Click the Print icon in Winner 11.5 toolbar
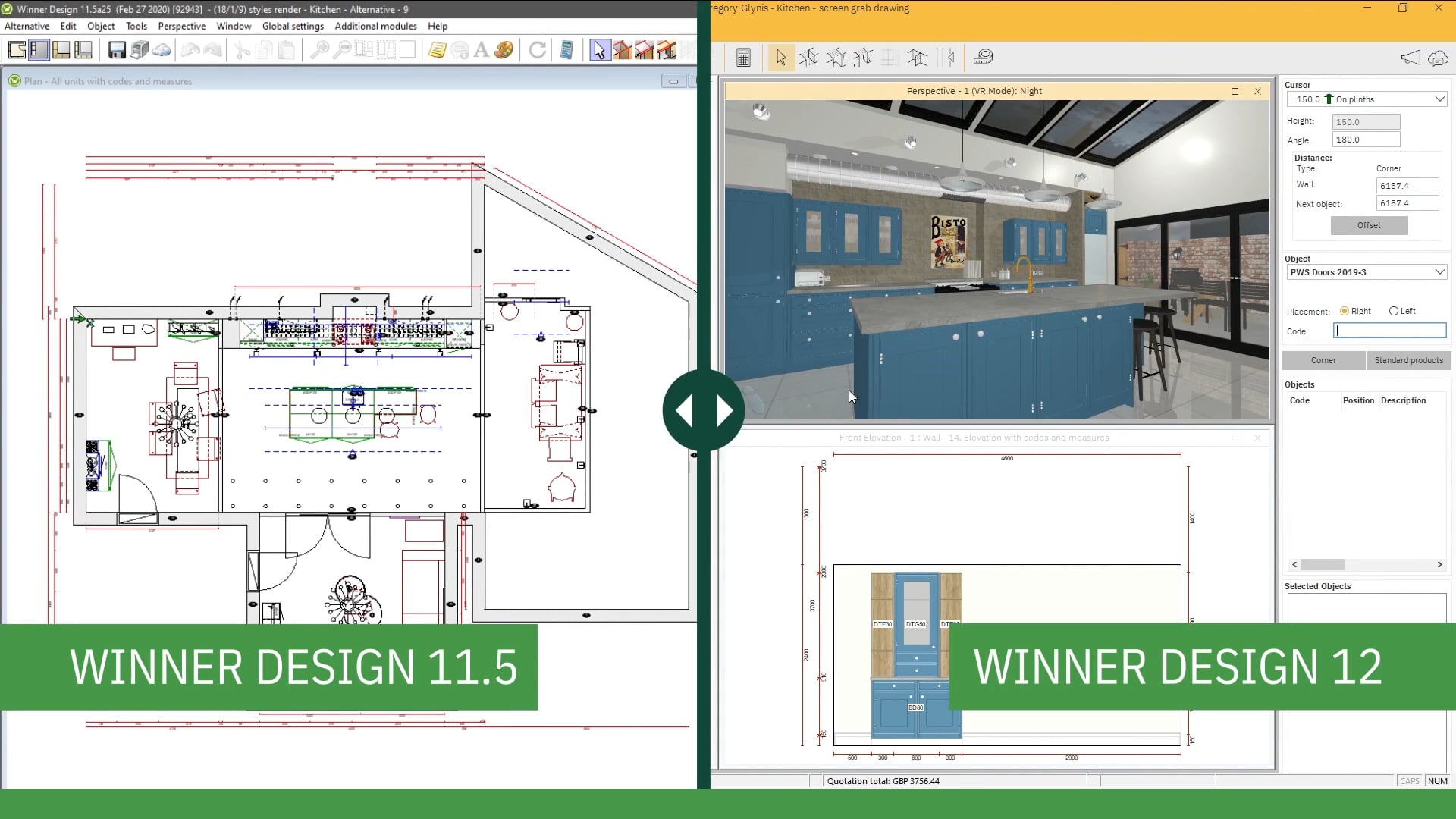The height and width of the screenshot is (819, 1456). (x=140, y=50)
